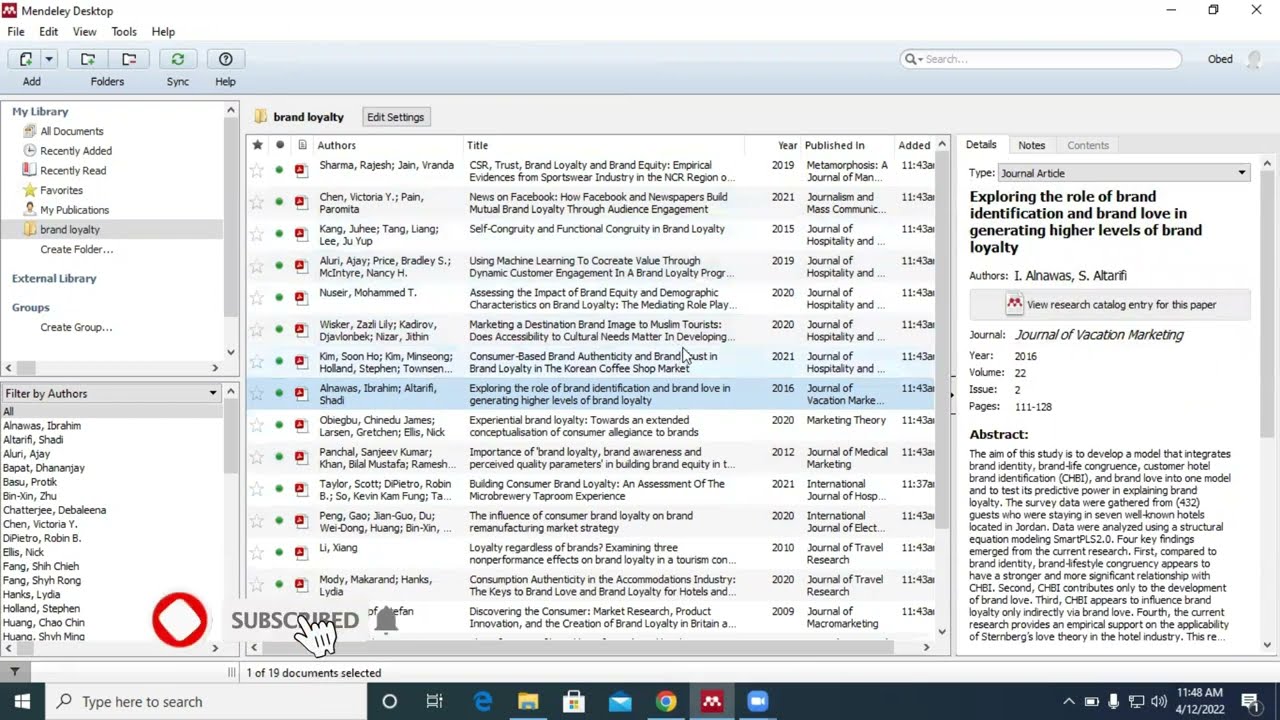
Task: Open the Help menu in menu bar
Action: 163,32
